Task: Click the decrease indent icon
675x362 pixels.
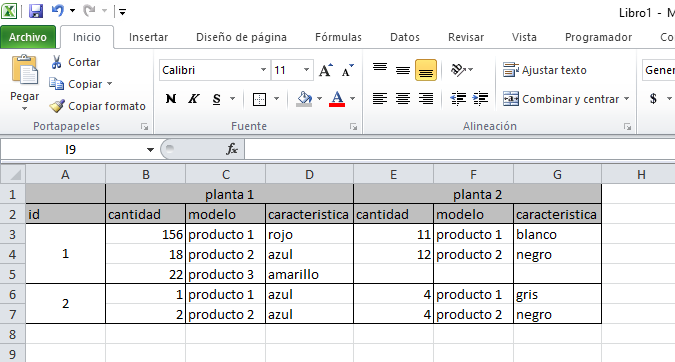Action: click(x=458, y=99)
